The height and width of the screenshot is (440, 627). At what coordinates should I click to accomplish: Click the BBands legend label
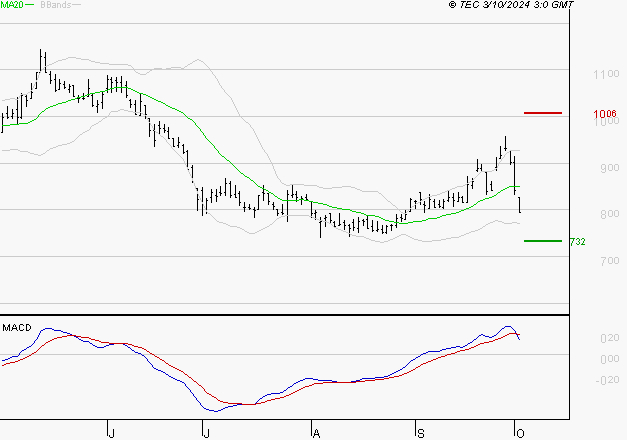pos(56,5)
